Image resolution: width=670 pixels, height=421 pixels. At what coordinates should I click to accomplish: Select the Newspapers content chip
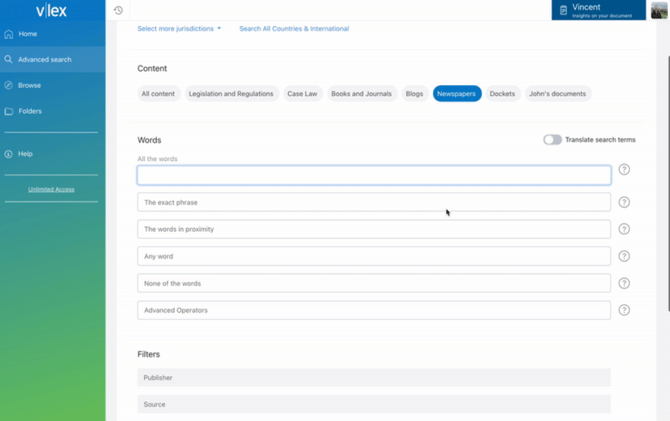click(x=456, y=94)
